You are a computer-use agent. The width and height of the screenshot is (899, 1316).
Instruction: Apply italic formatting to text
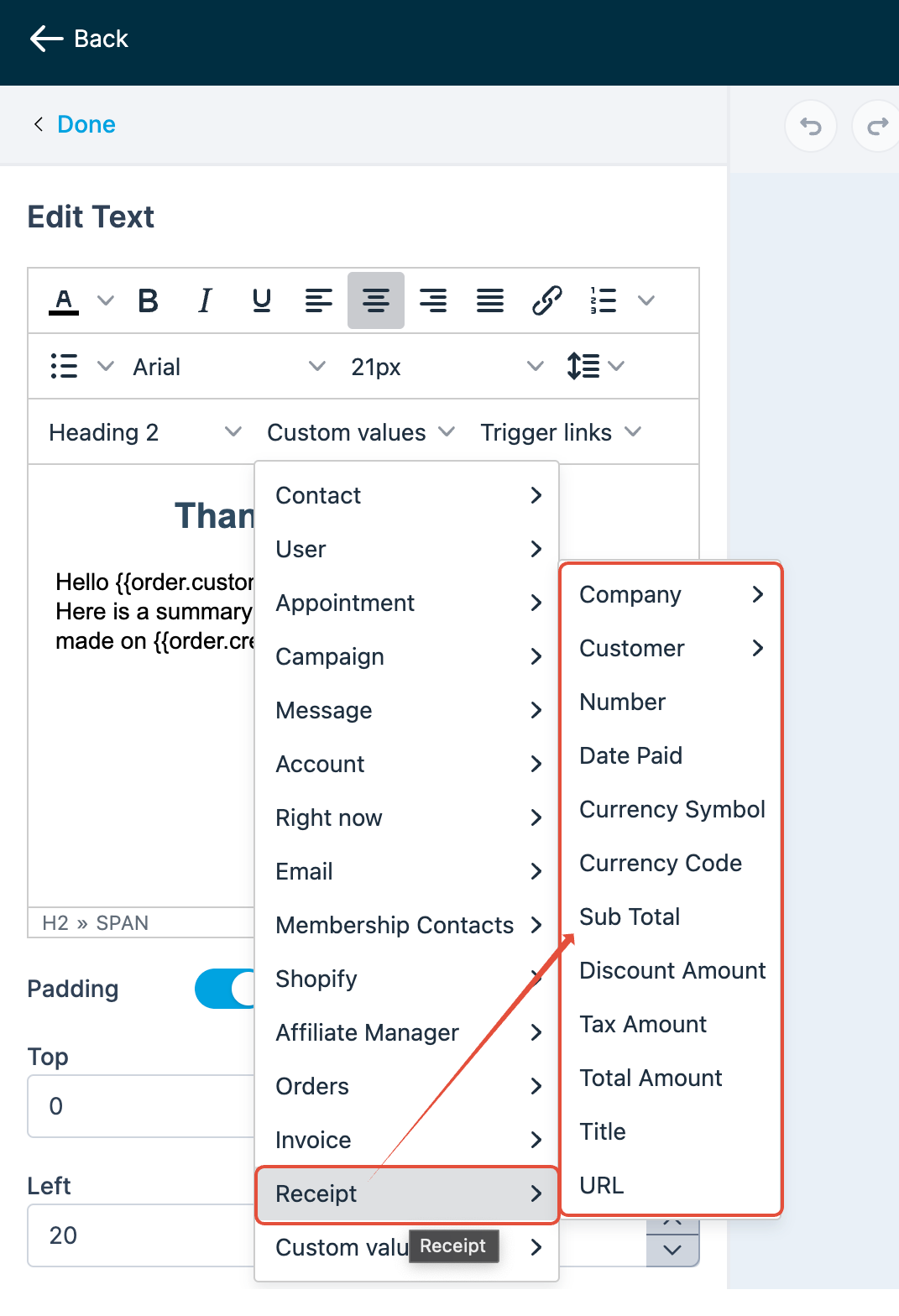tap(205, 300)
